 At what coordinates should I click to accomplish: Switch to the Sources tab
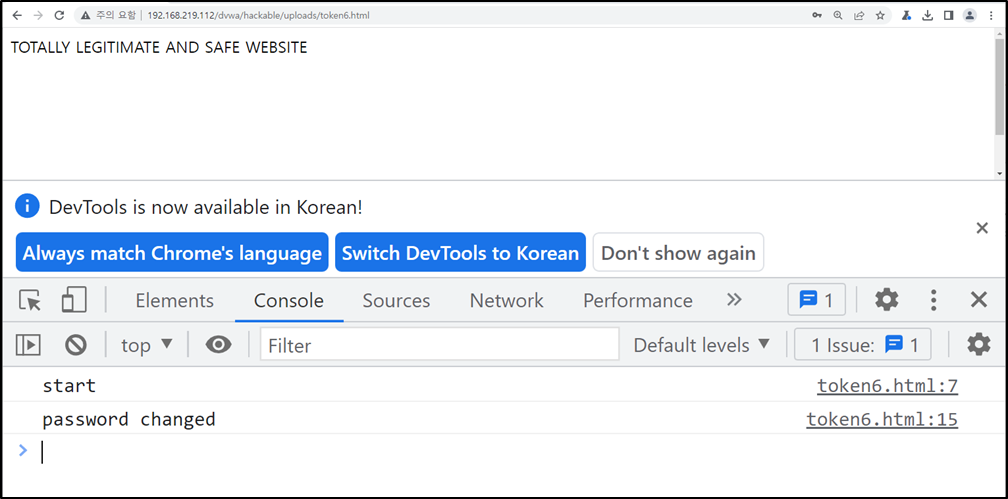point(396,300)
